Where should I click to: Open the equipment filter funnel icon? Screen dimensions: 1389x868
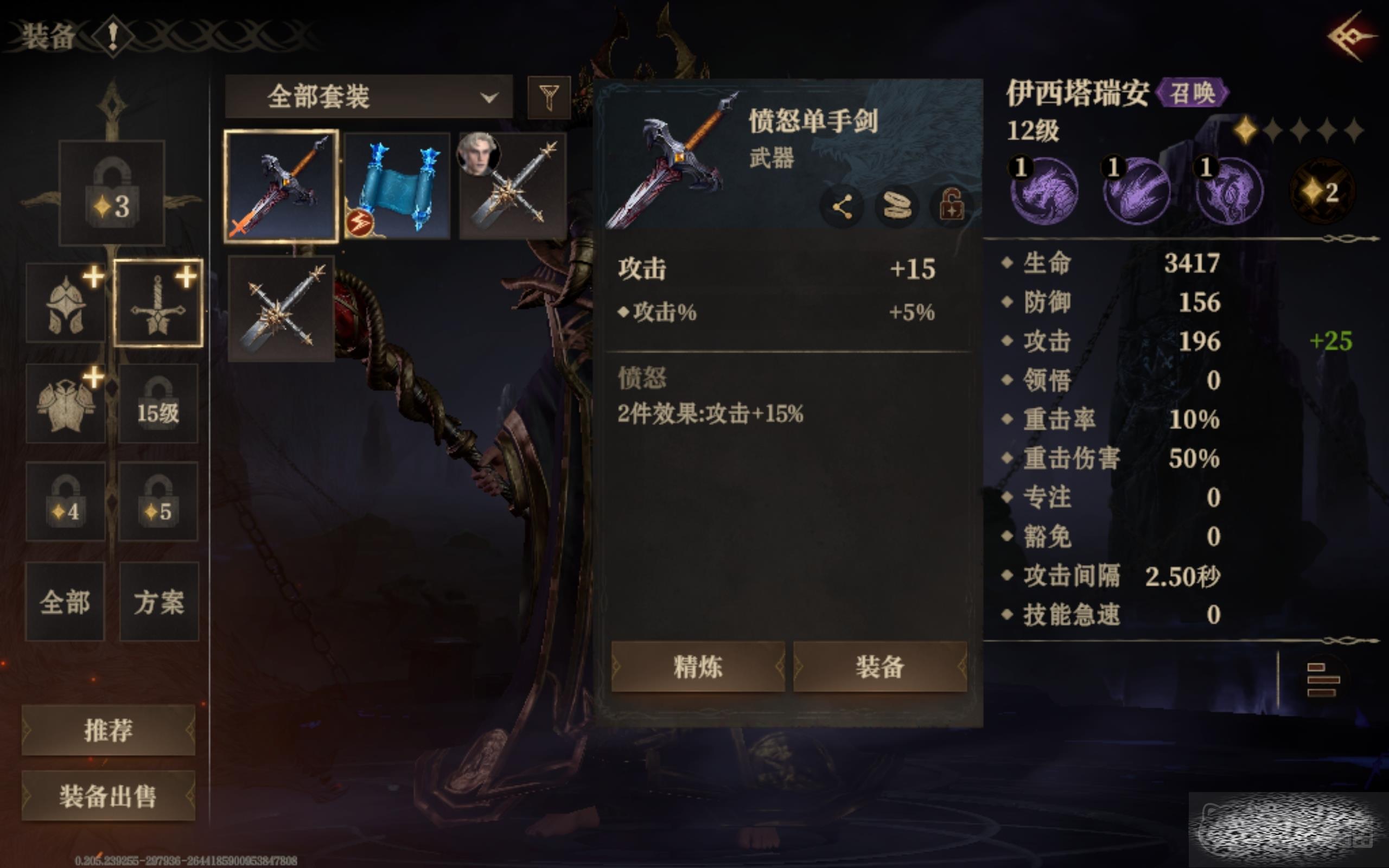(549, 97)
